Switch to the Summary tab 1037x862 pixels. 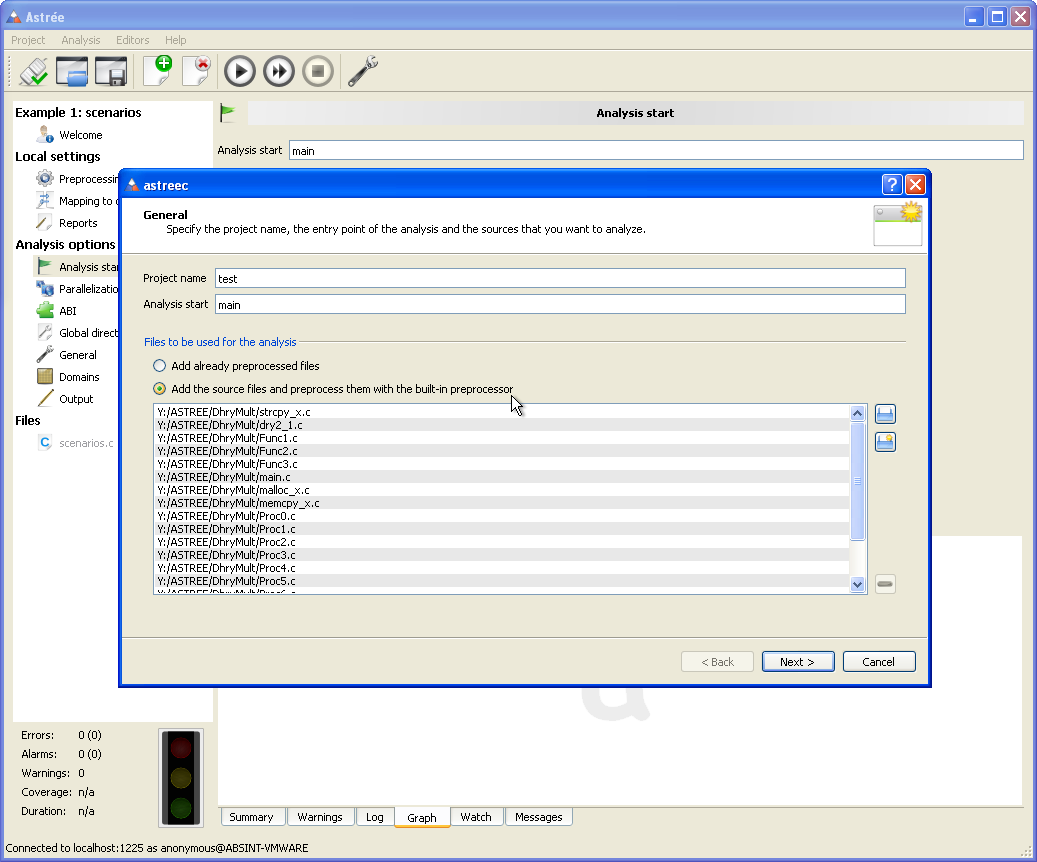[251, 817]
